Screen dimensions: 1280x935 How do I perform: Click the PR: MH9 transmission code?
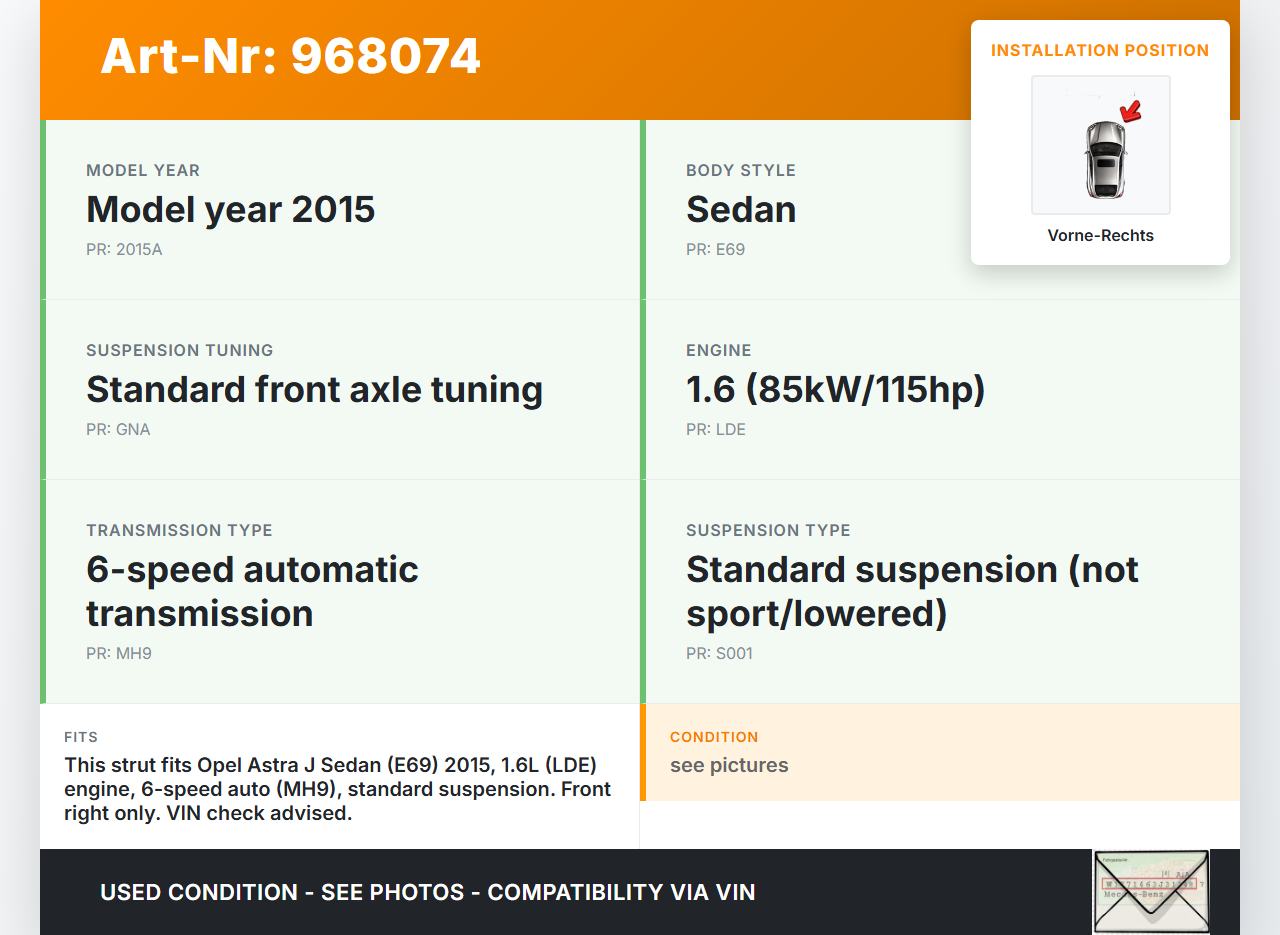click(118, 654)
